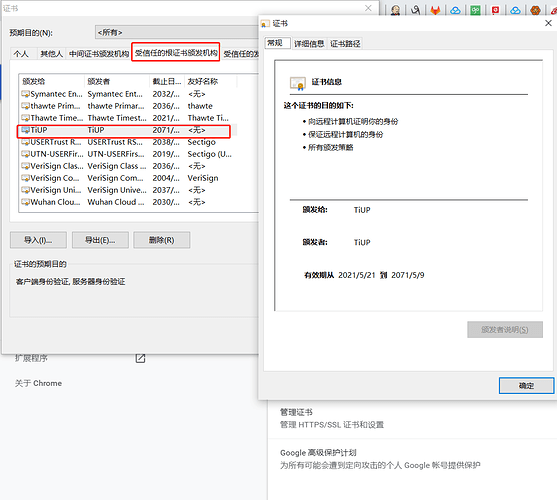Open the red square bookmark icon
This screenshot has height=500, width=557.
tap(495, 10)
